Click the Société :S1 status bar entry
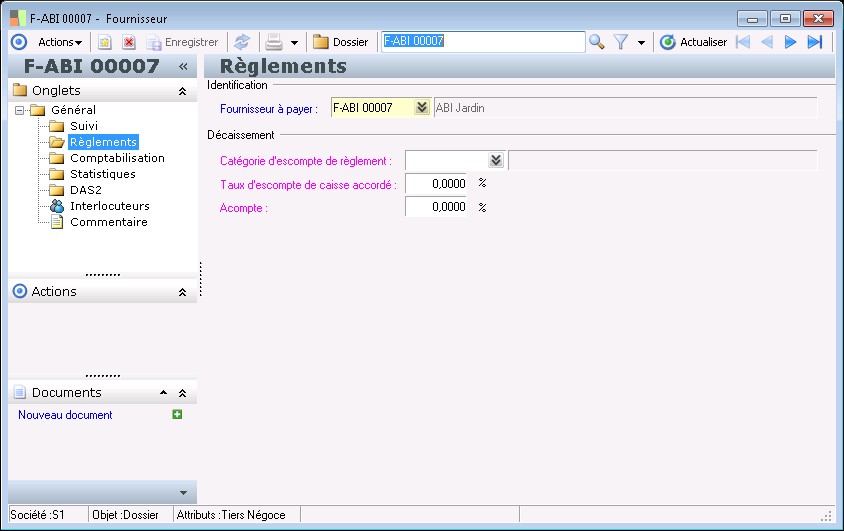 click(x=38, y=515)
